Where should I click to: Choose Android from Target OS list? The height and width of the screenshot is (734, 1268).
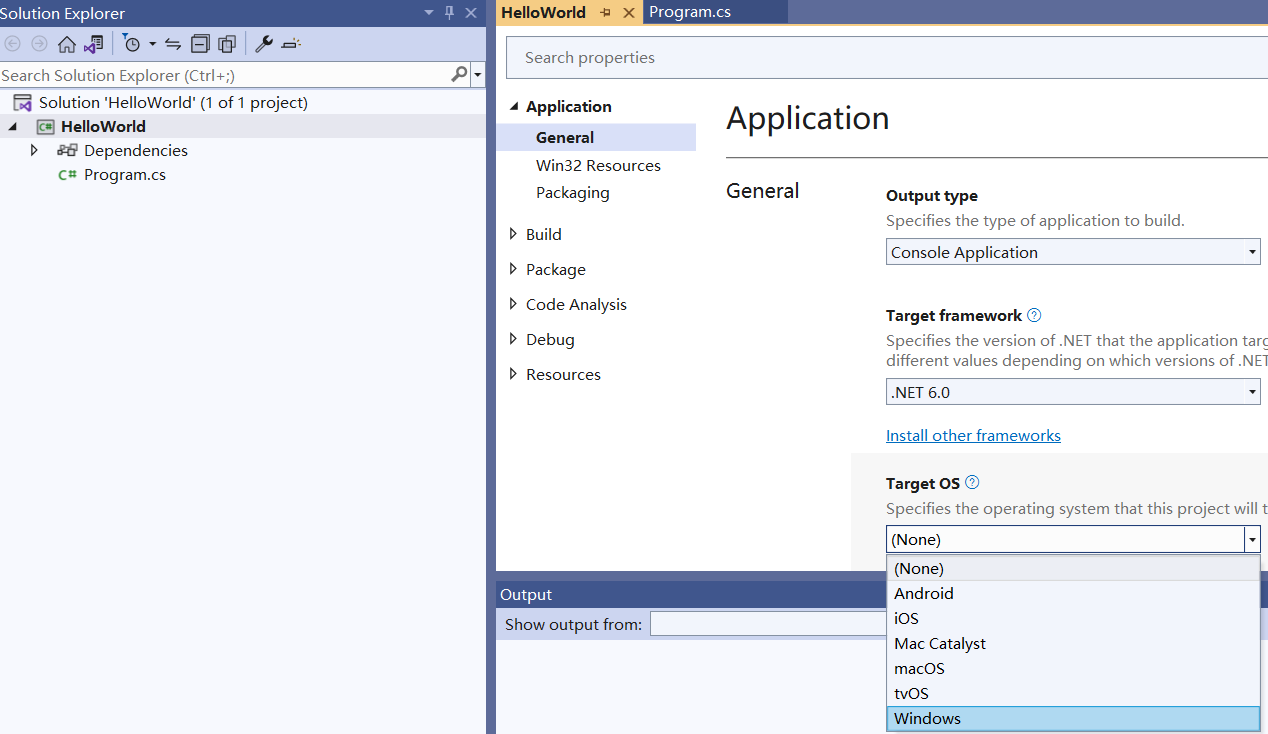pos(1073,593)
